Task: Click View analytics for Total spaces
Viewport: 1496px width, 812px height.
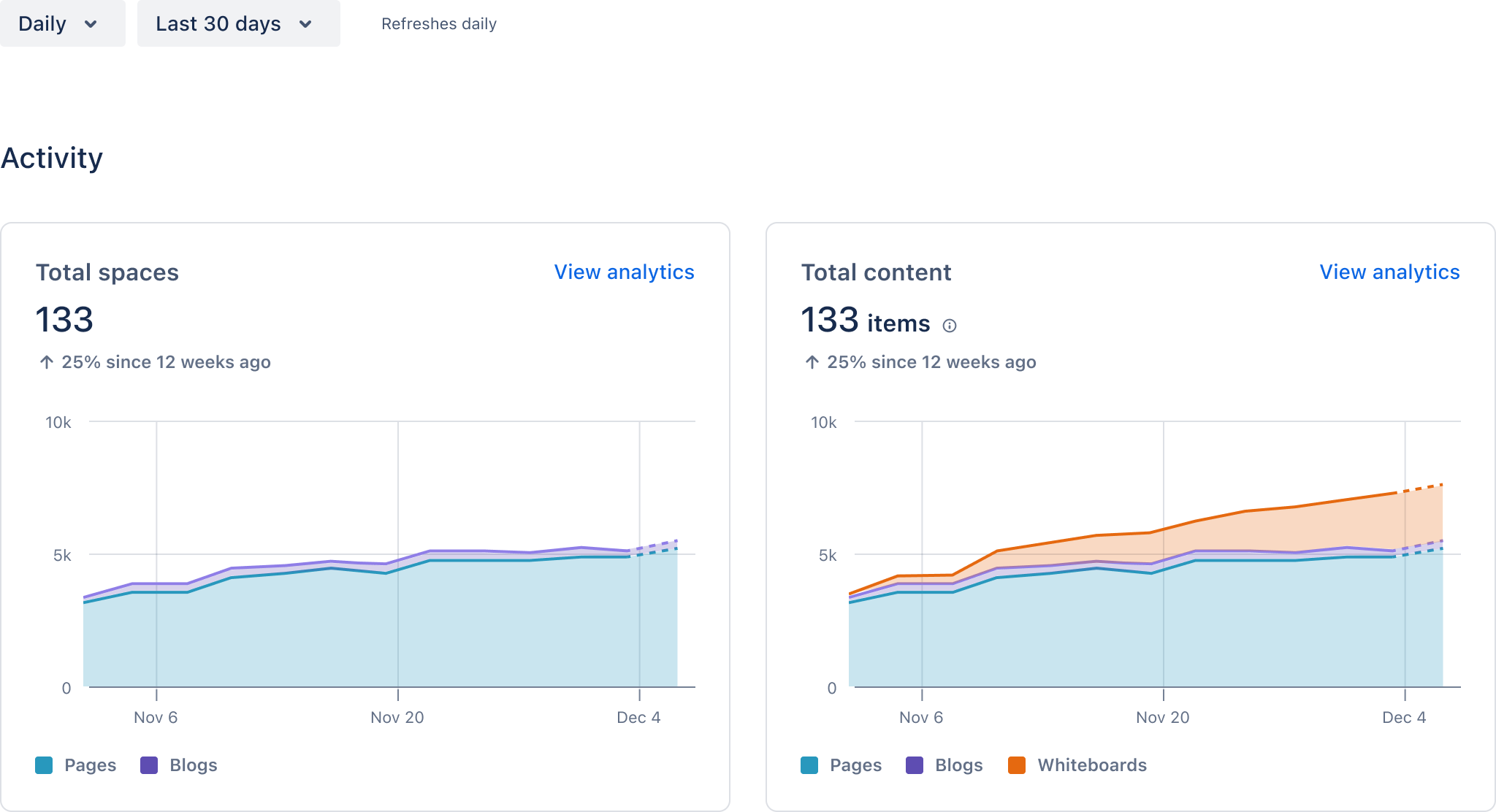Action: point(624,271)
